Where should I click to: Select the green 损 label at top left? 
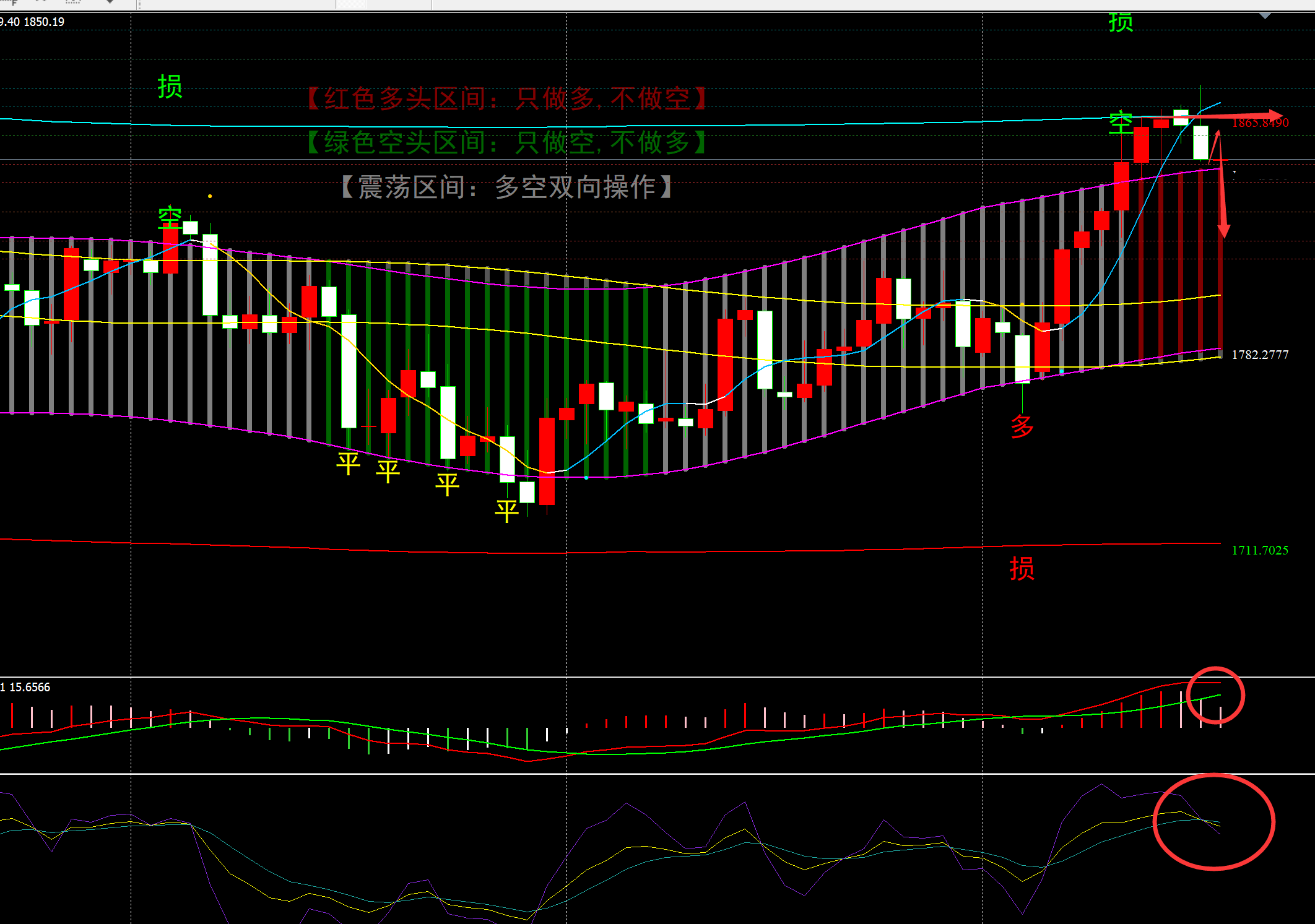[170, 87]
